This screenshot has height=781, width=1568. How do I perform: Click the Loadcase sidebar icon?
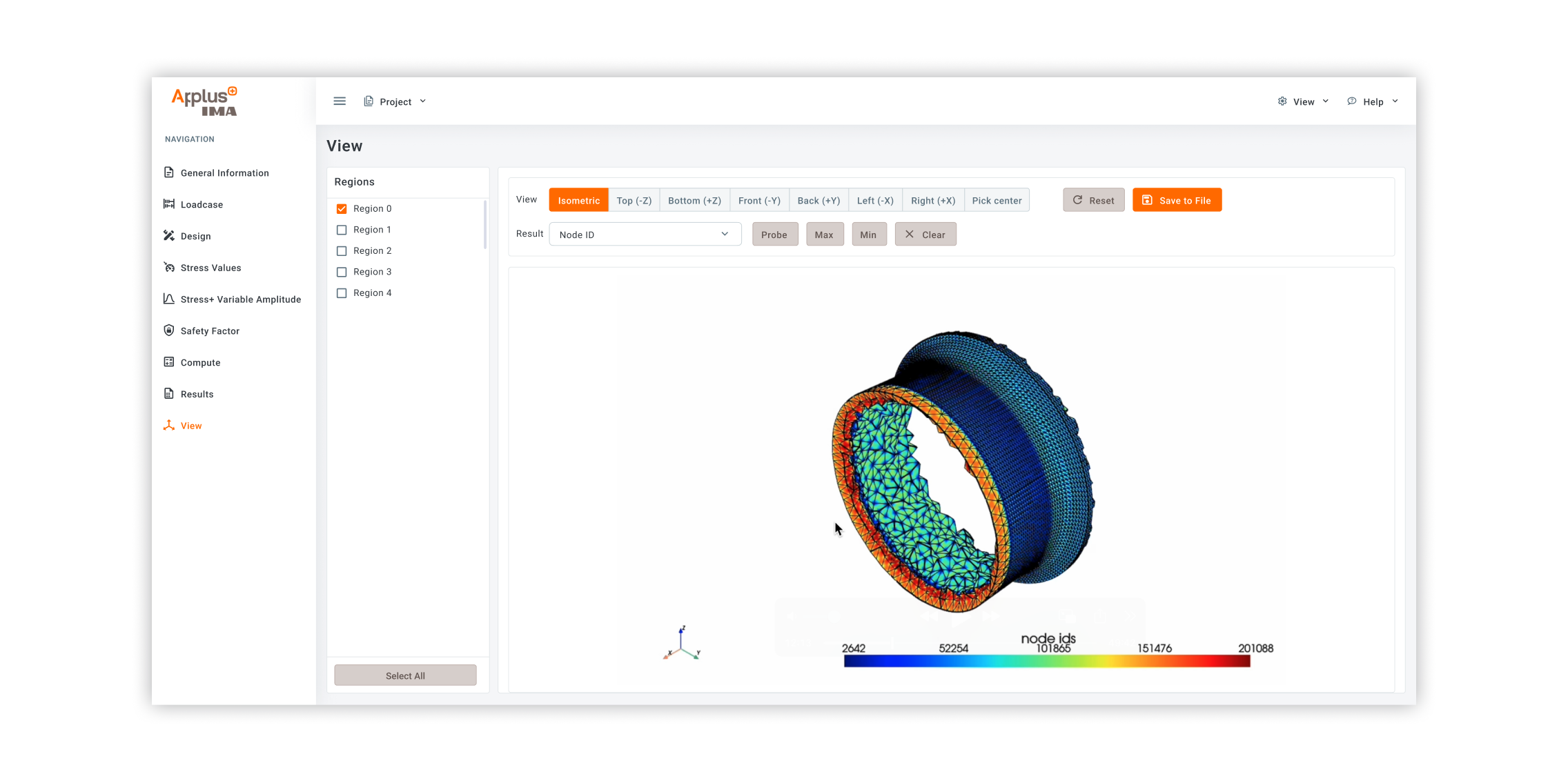click(x=169, y=204)
